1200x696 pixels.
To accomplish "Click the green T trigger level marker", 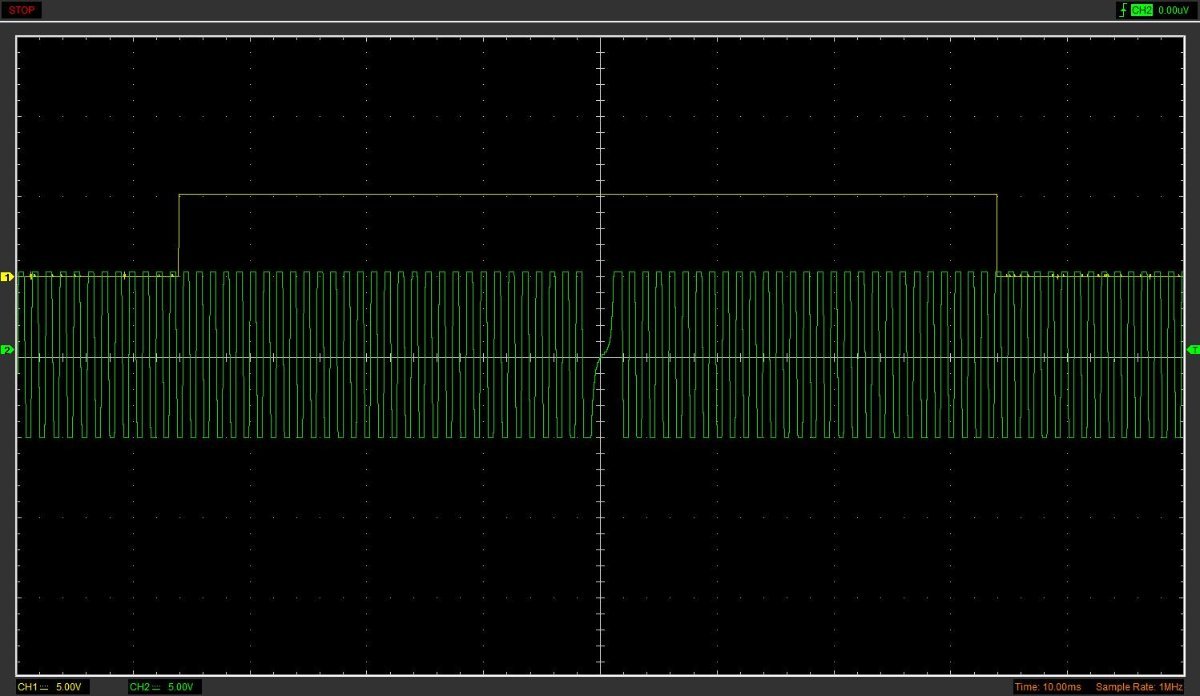I will pos(1193,349).
